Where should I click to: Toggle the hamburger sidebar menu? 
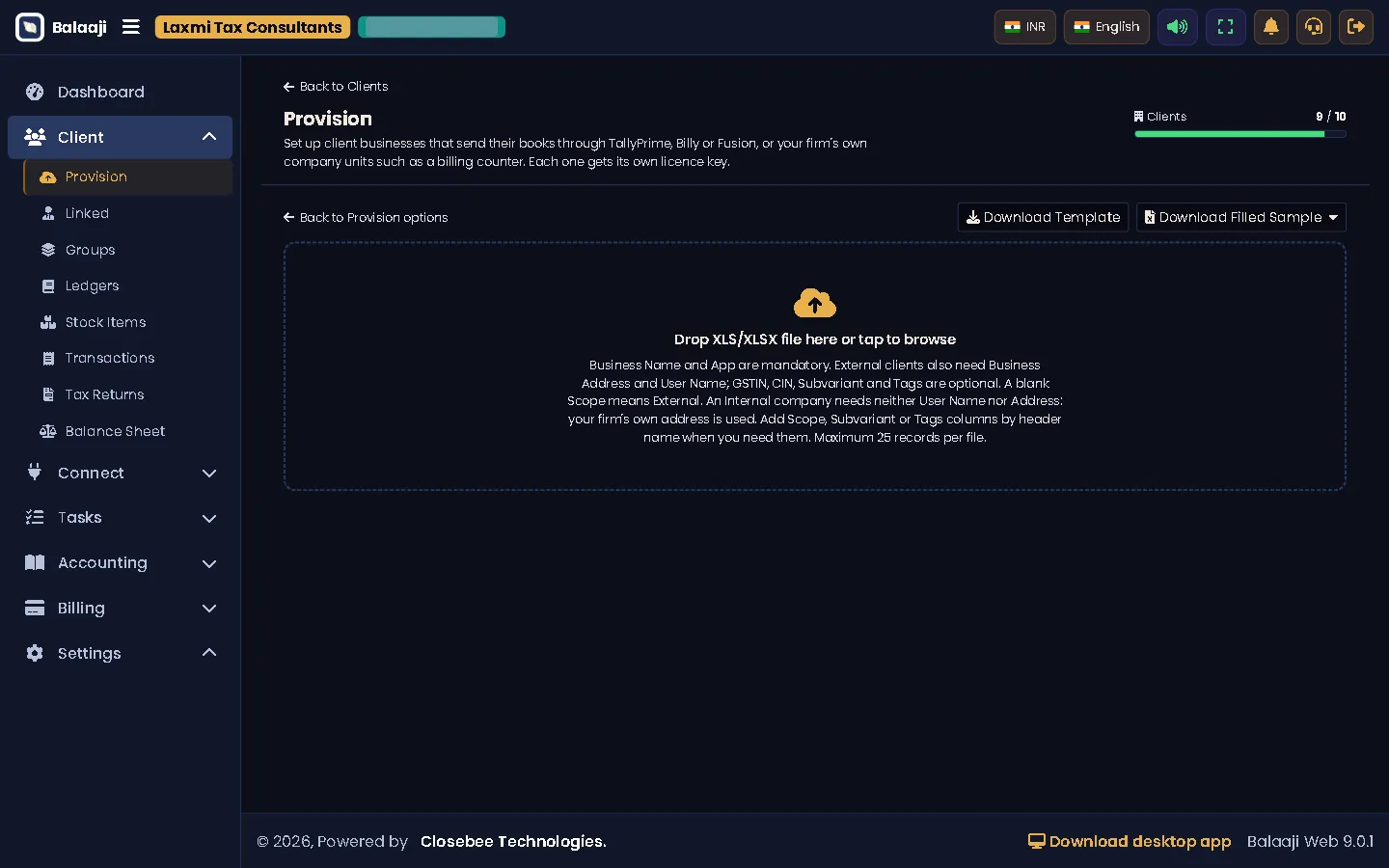[x=131, y=27]
